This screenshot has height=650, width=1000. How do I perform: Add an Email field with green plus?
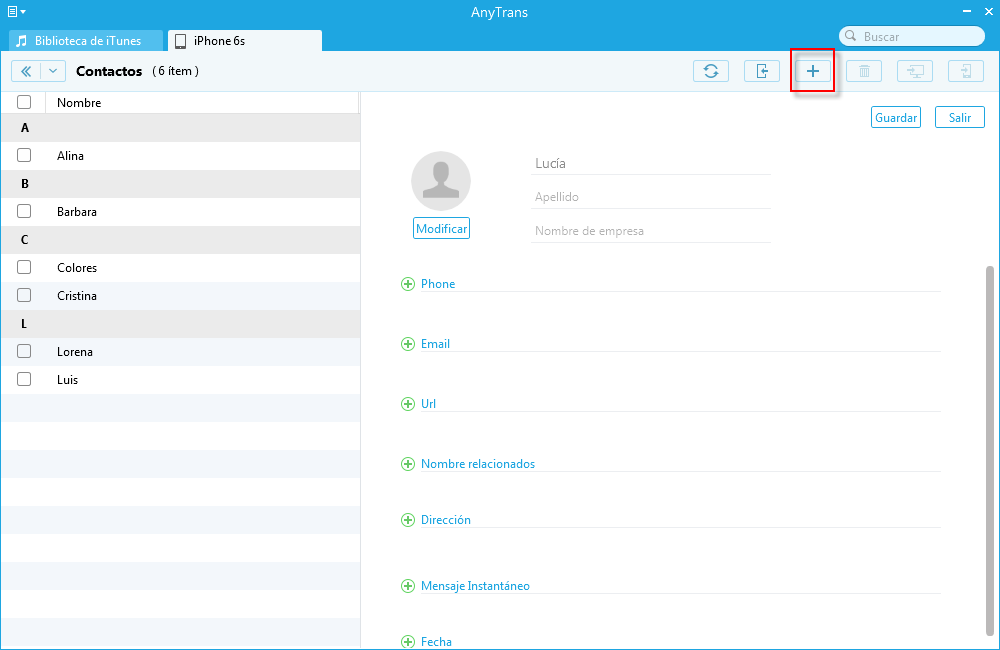[408, 344]
